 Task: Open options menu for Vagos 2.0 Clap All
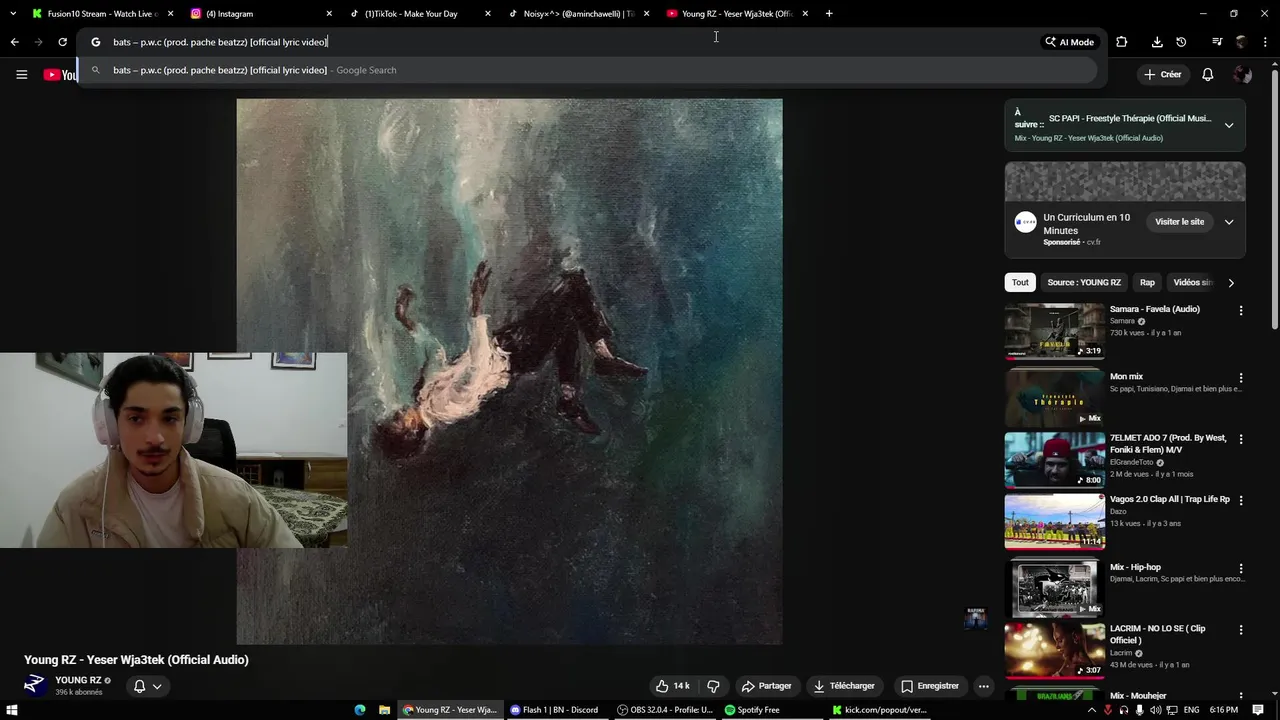pos(1241,500)
